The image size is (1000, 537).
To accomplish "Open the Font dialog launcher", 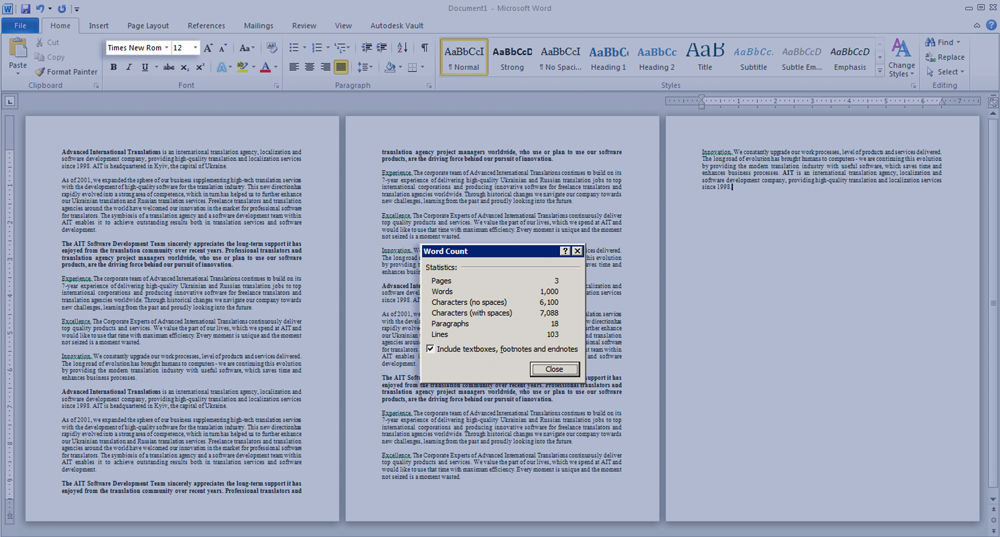I will point(276,85).
